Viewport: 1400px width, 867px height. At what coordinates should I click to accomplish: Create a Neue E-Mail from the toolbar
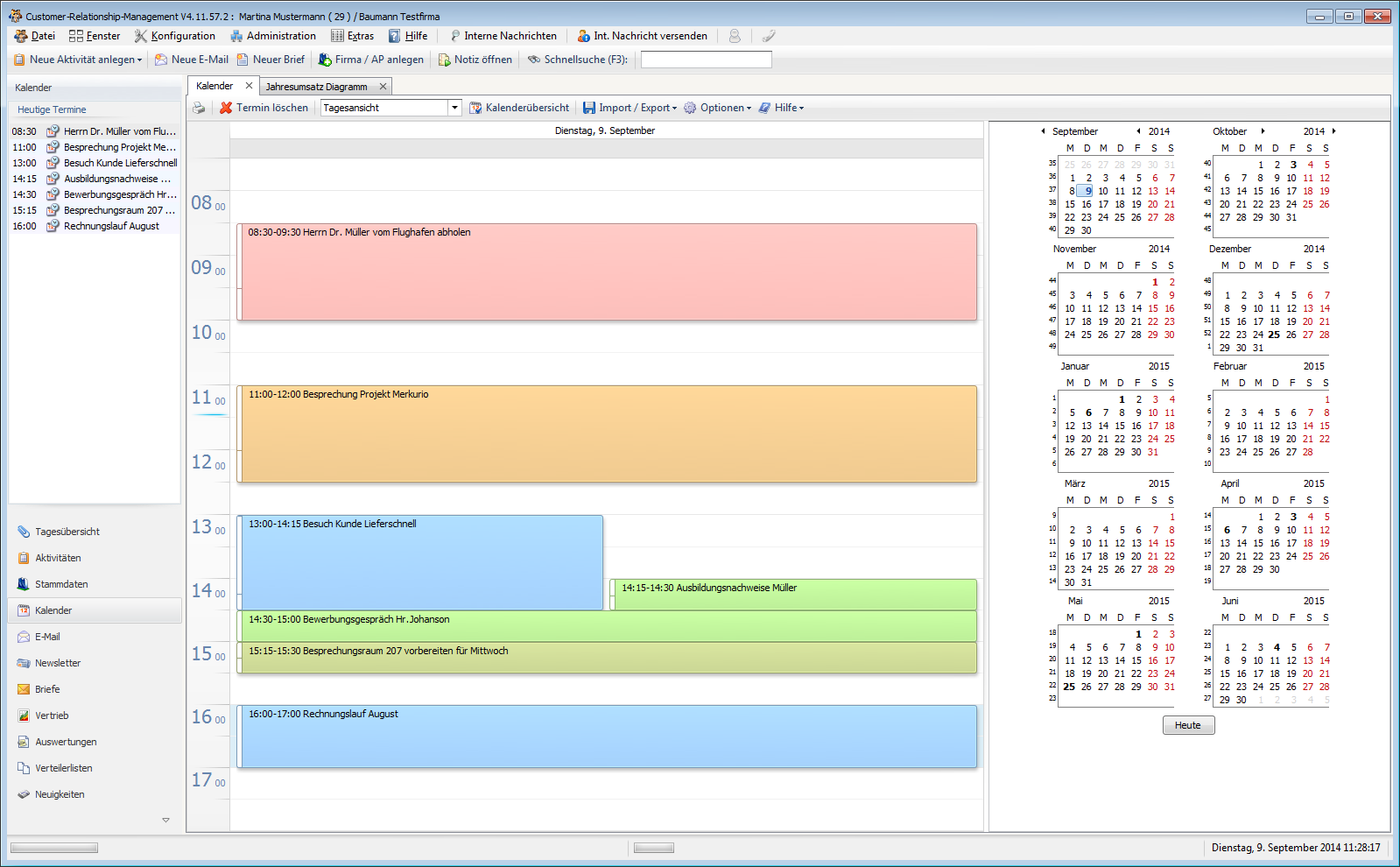[192, 60]
